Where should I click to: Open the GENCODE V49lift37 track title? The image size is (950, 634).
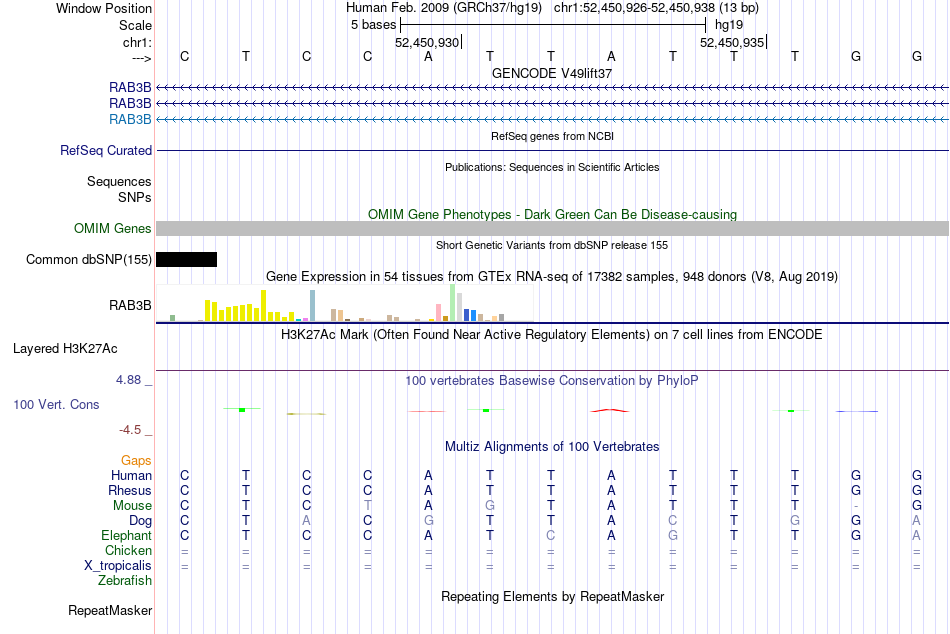pyautogui.click(x=552, y=73)
